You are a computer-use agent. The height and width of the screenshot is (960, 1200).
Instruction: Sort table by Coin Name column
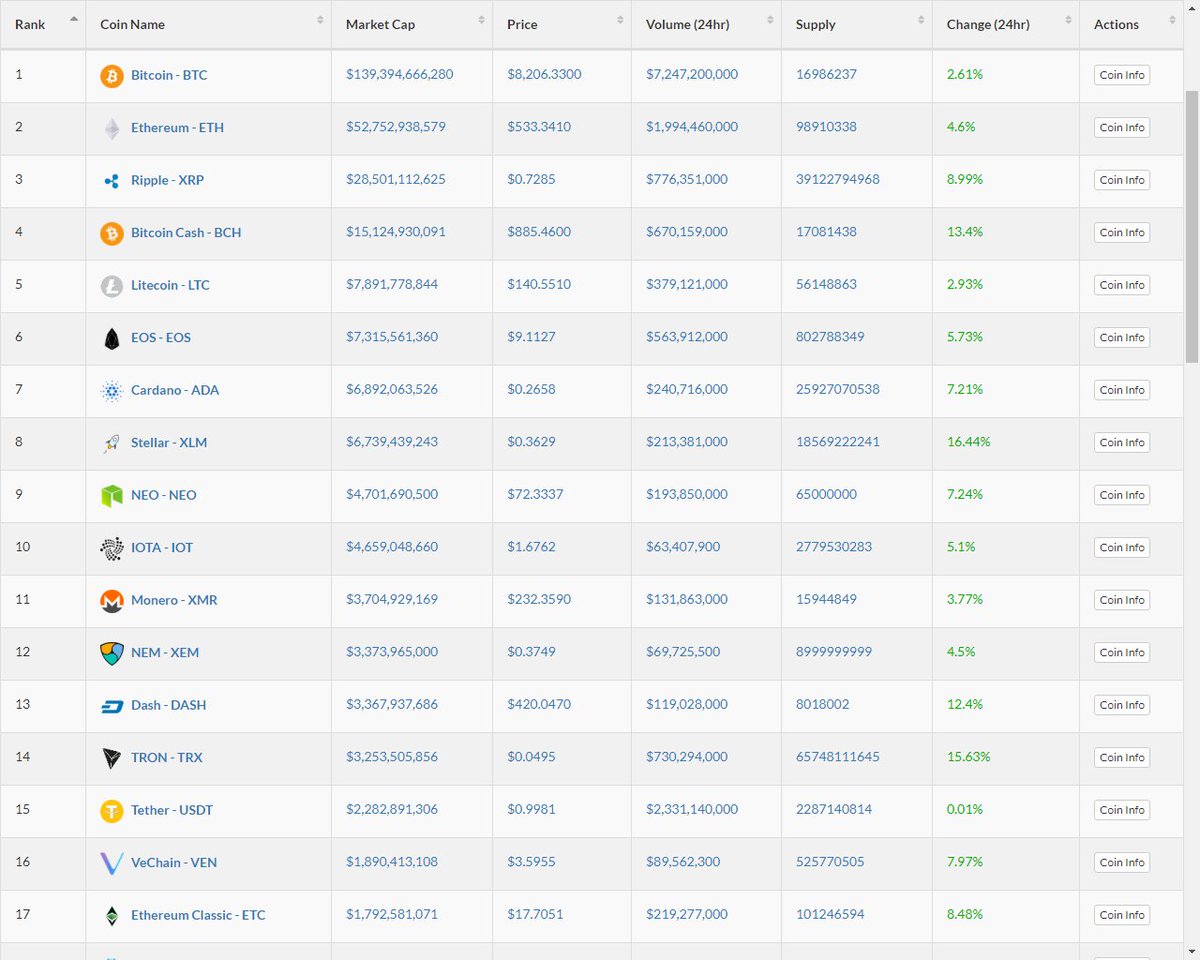209,24
